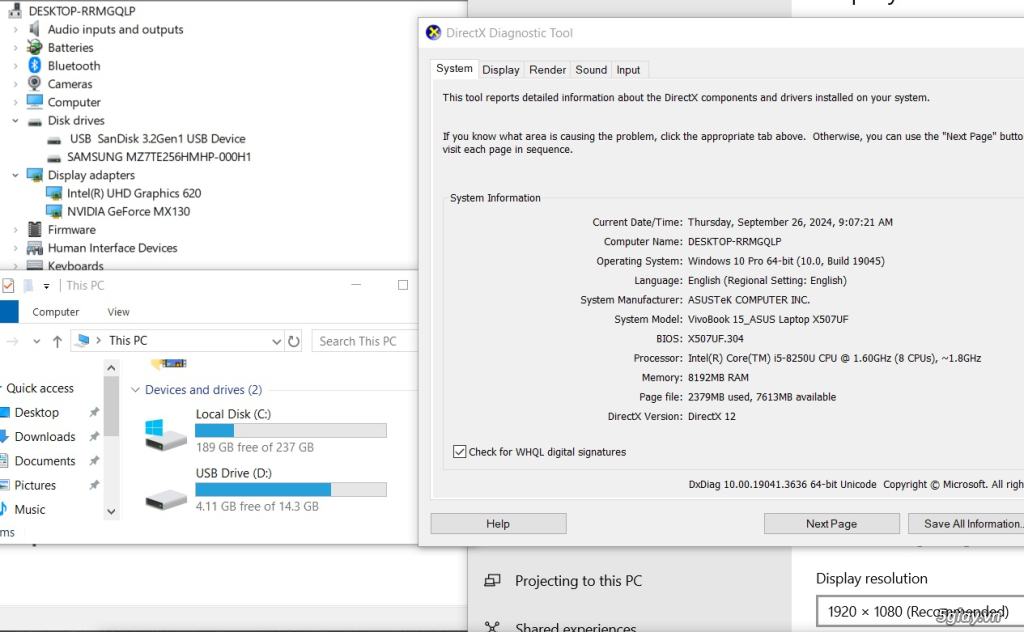Click the USB Drive (D:) capacity bar
Viewport: 1024px width, 632px height.
[291, 490]
